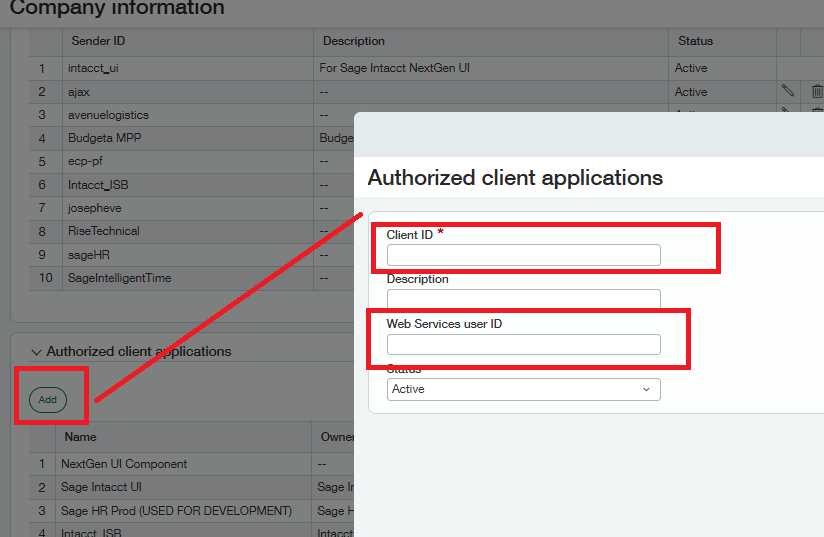Edit the ajax sender ID with pencil icon
The image size is (824, 537).
point(787,91)
